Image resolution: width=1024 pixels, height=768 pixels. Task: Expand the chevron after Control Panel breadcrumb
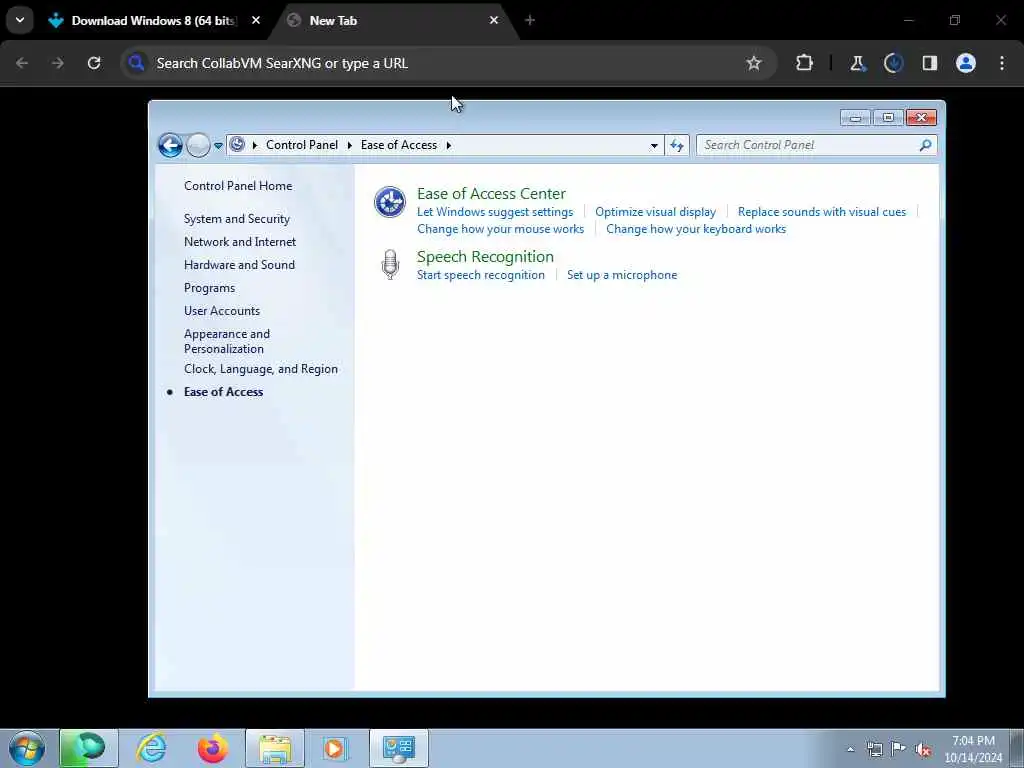(x=349, y=145)
